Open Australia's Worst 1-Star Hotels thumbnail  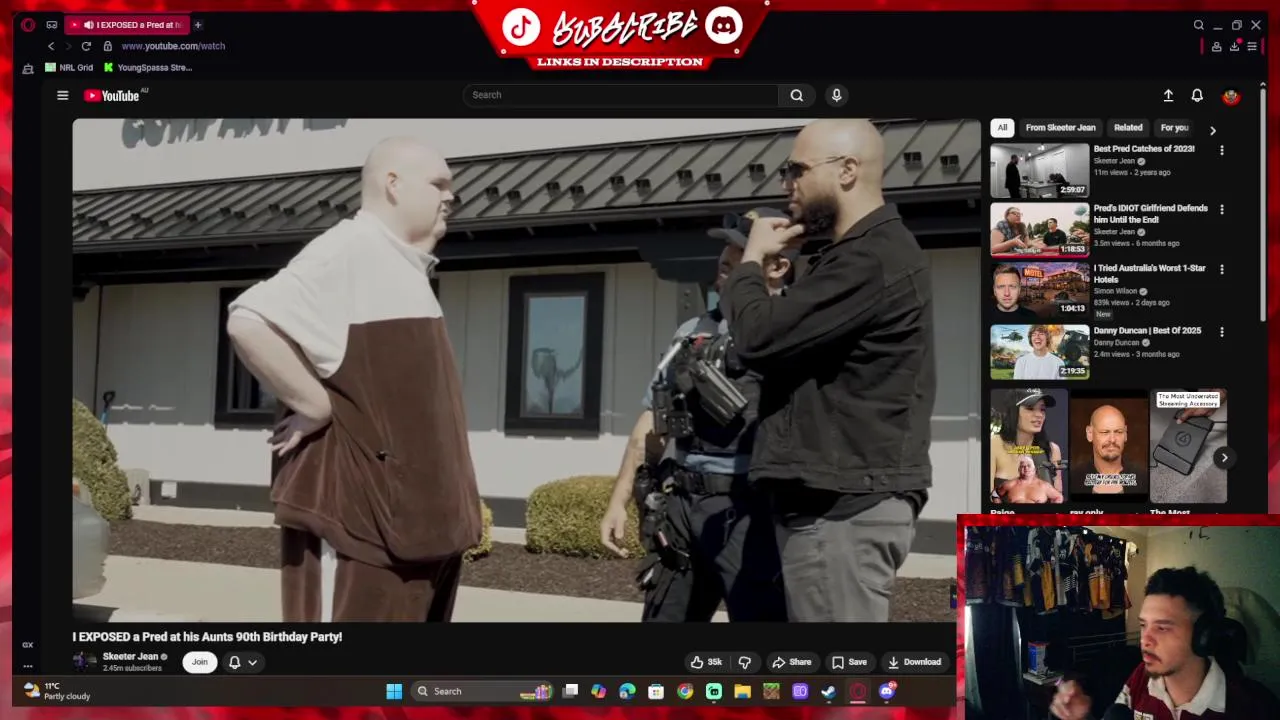pos(1040,290)
